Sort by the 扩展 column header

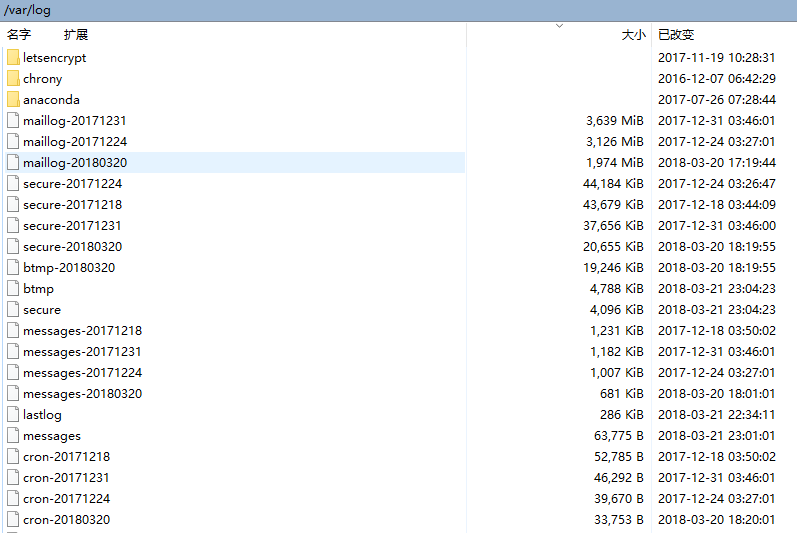(x=76, y=35)
